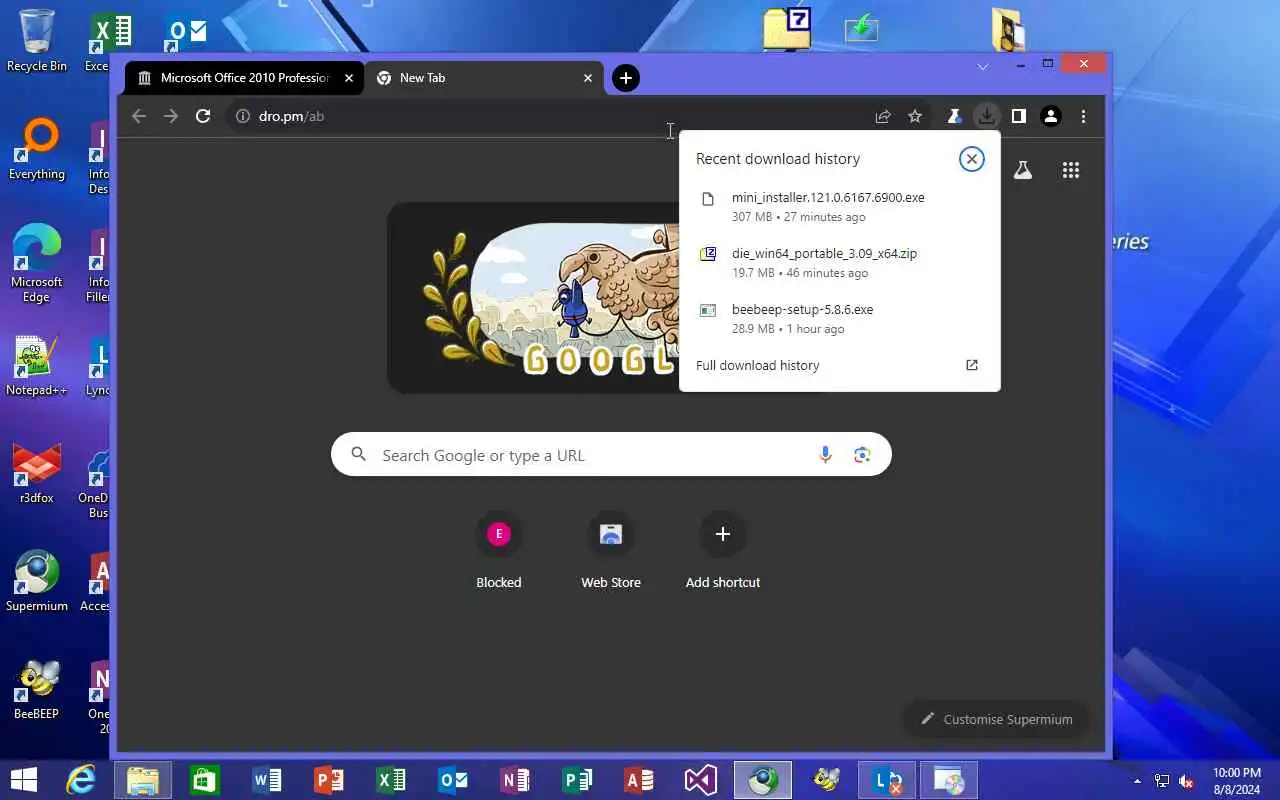
Task: Open beebeep-setup-5.8.6.exe download
Action: click(x=839, y=318)
